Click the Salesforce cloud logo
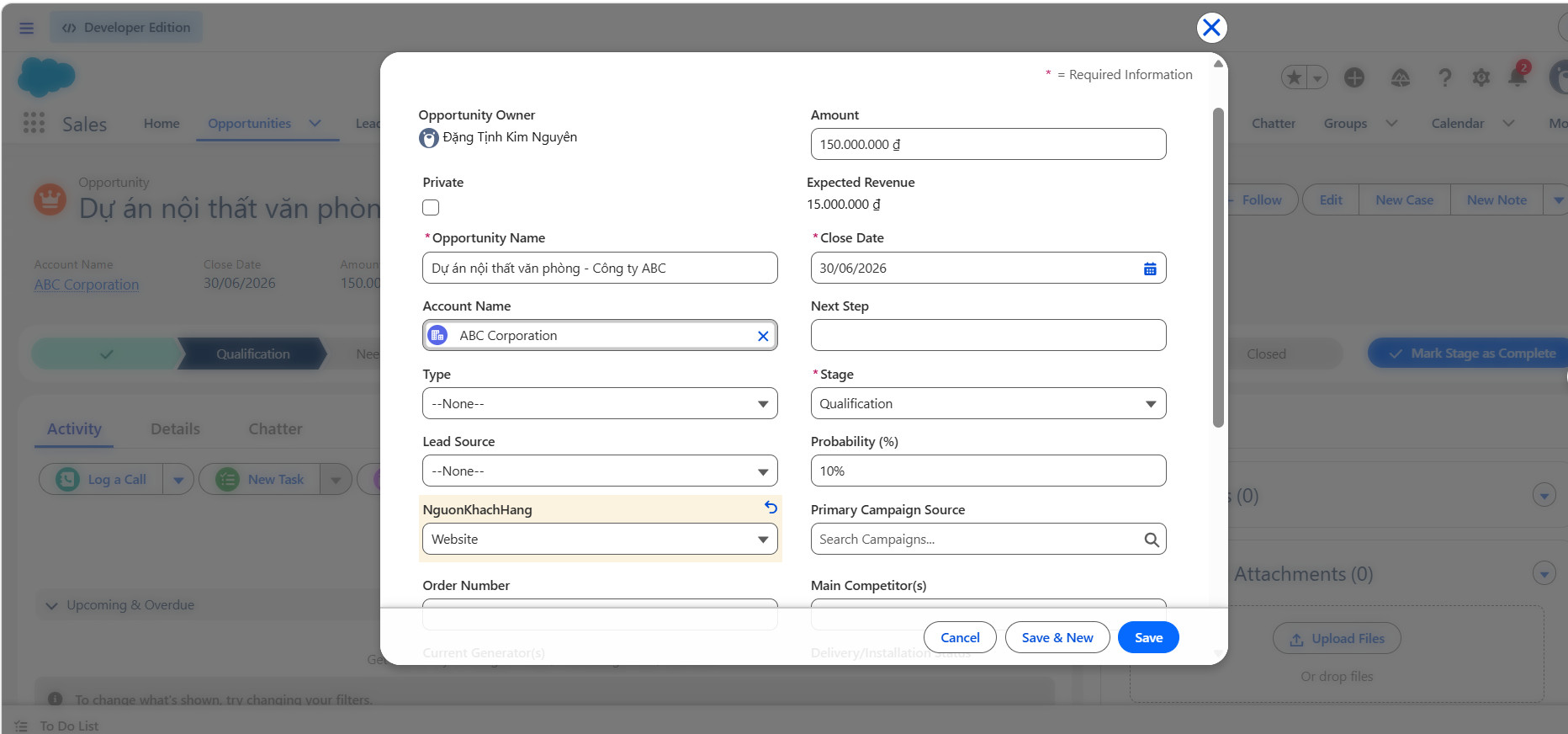Screen dimensions: 1568x734 [46, 77]
